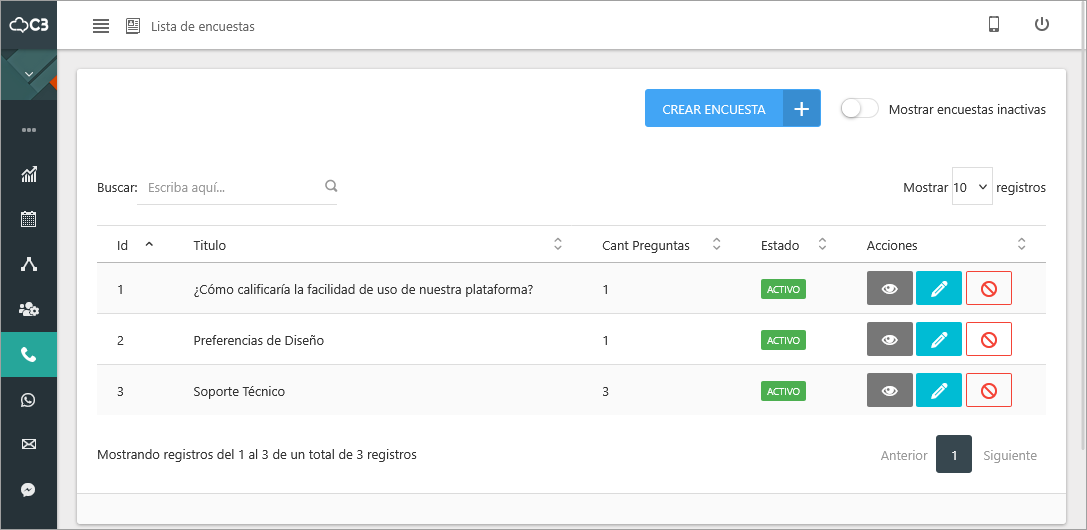1087x530 pixels.
Task: Click the mobile phone icon in header
Action: (x=994, y=25)
